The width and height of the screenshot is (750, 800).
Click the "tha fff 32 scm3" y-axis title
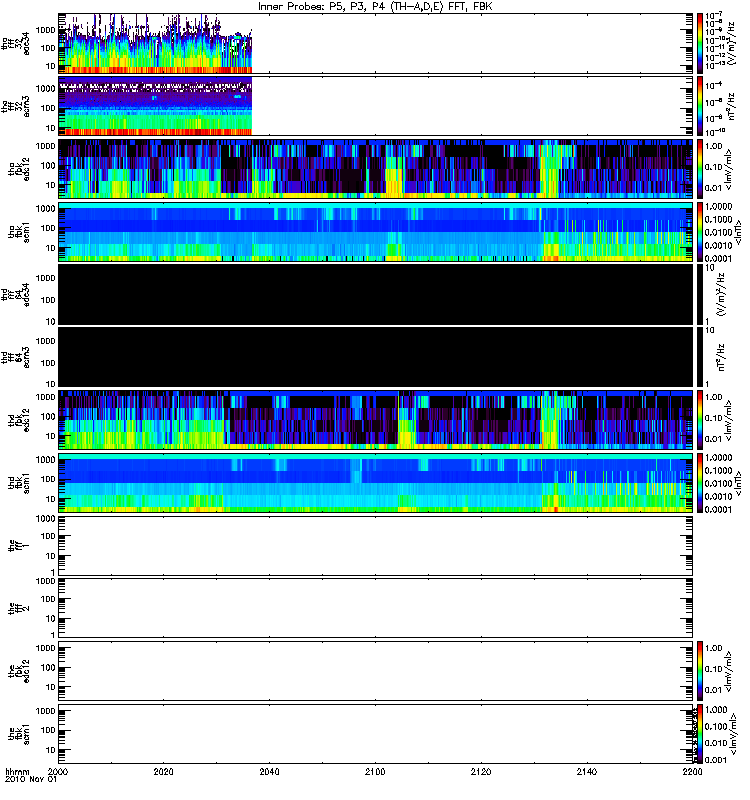tap(15, 106)
